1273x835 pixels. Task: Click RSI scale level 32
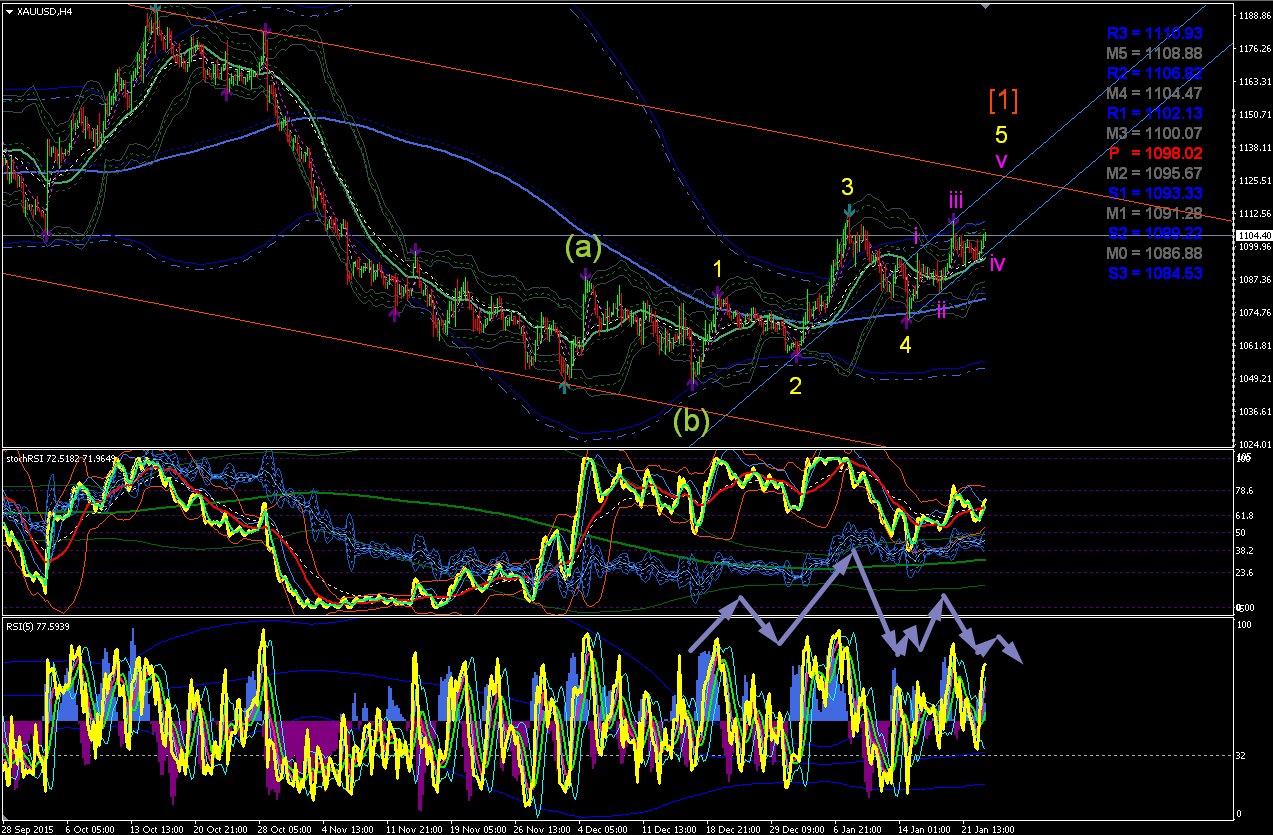pyautogui.click(x=1241, y=755)
